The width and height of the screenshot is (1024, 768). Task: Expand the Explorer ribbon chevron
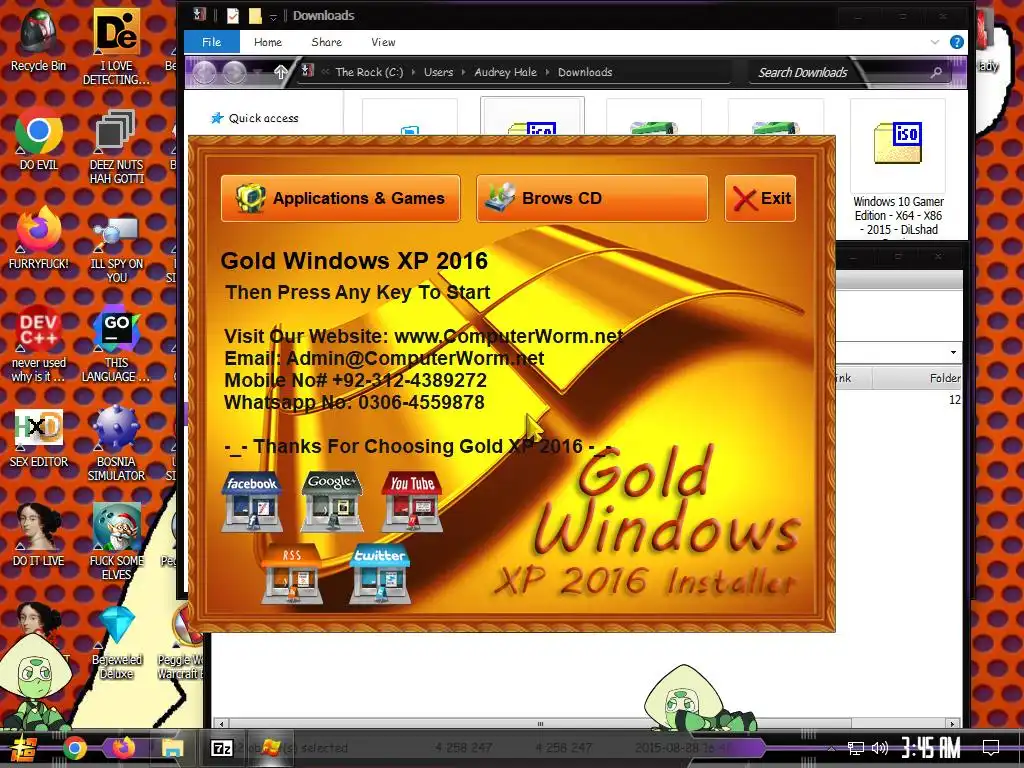tap(935, 42)
